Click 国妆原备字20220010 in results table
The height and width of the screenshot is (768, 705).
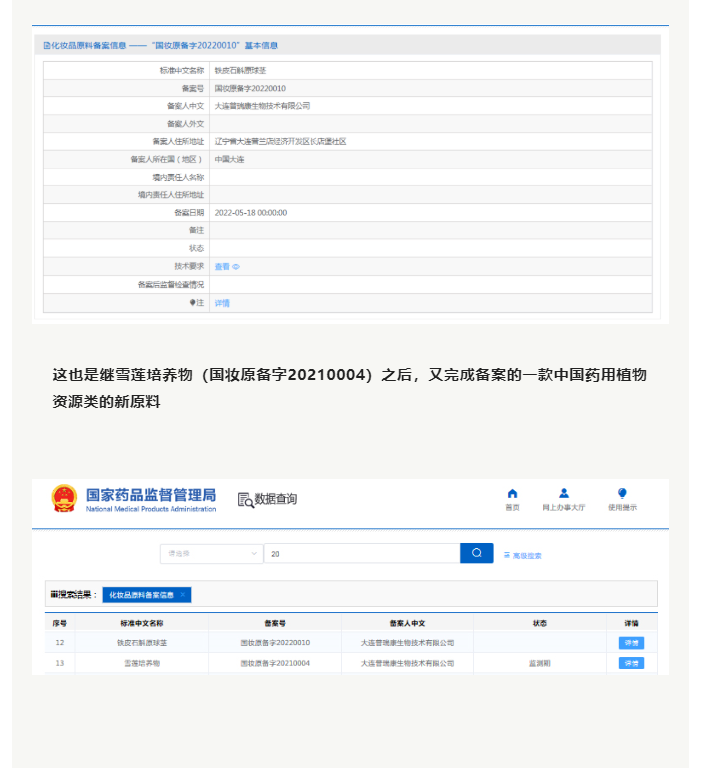point(275,643)
